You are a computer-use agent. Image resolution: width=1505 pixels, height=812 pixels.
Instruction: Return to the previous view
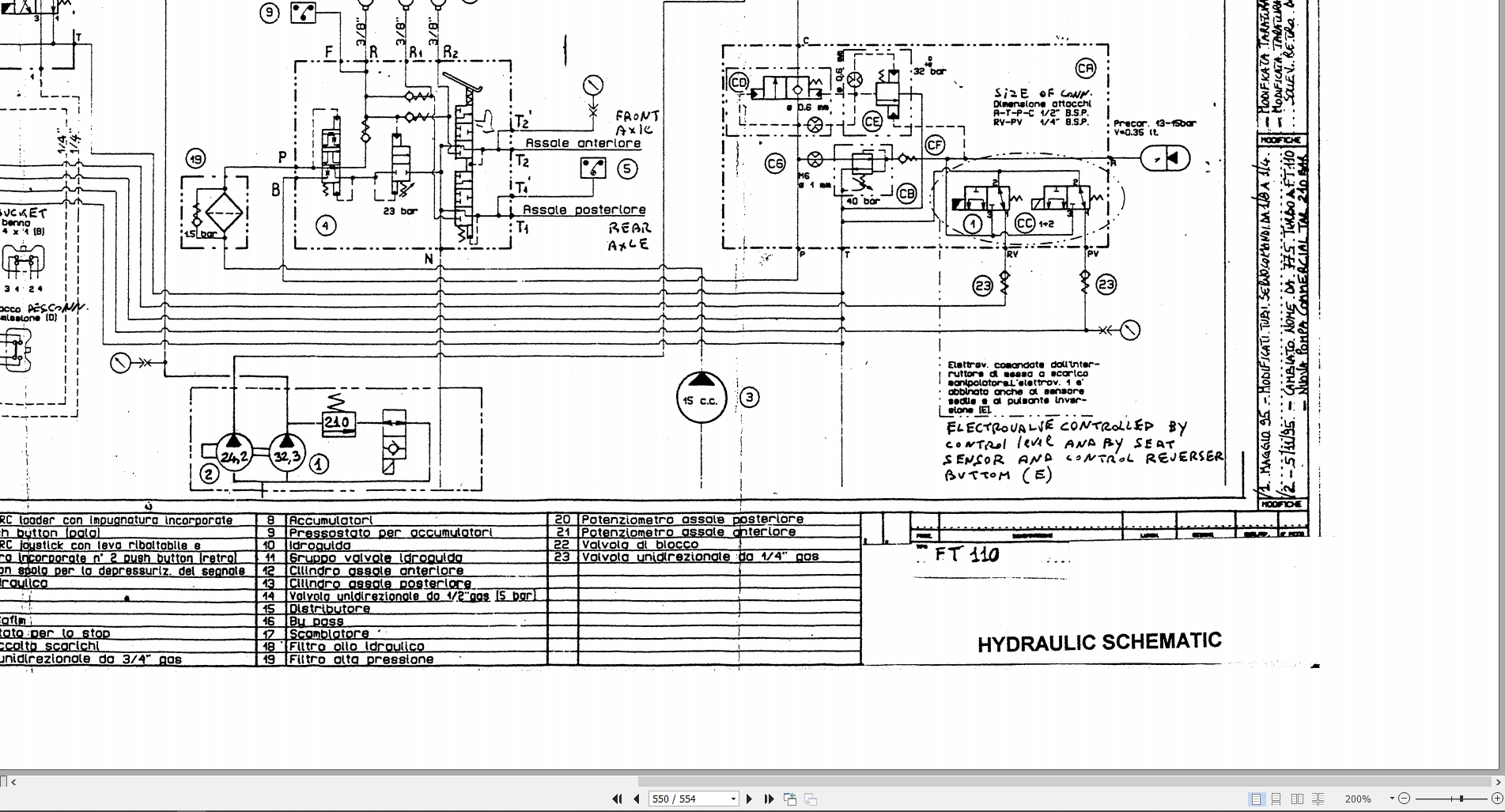coord(789,799)
